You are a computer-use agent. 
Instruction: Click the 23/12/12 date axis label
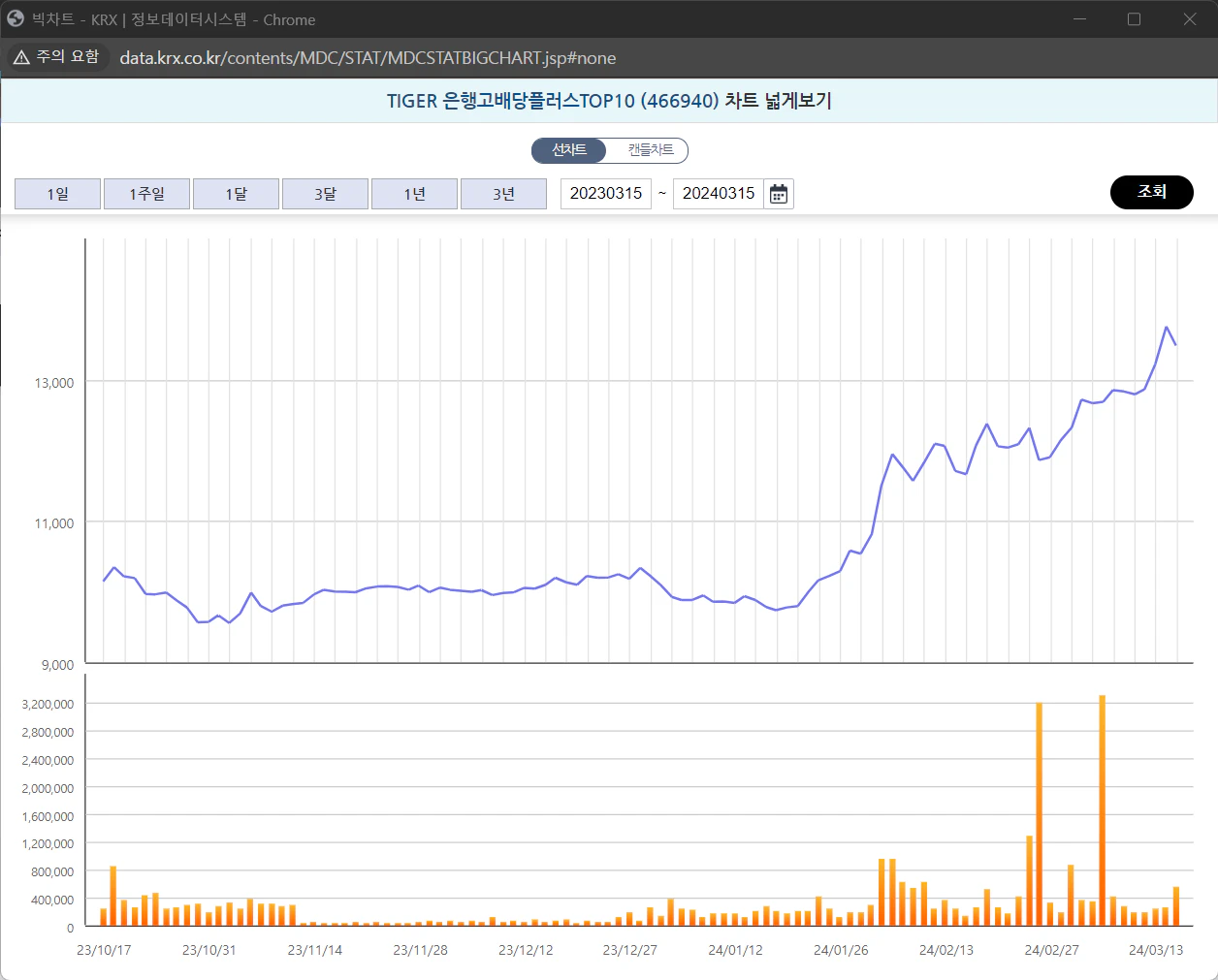click(526, 951)
